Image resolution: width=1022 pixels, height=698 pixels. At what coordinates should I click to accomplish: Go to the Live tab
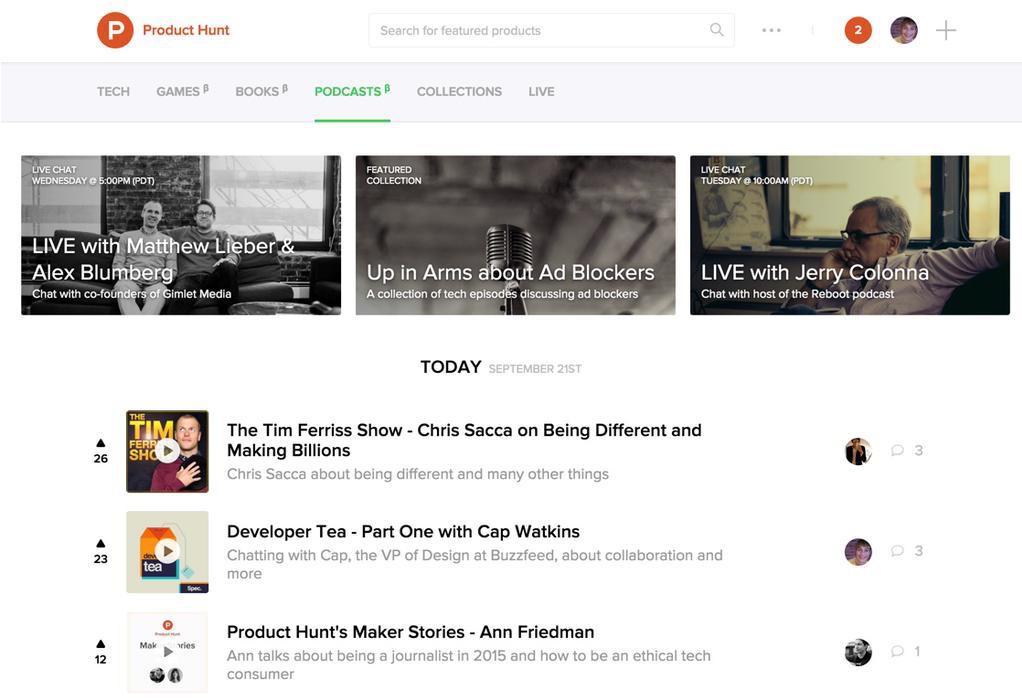pos(541,91)
